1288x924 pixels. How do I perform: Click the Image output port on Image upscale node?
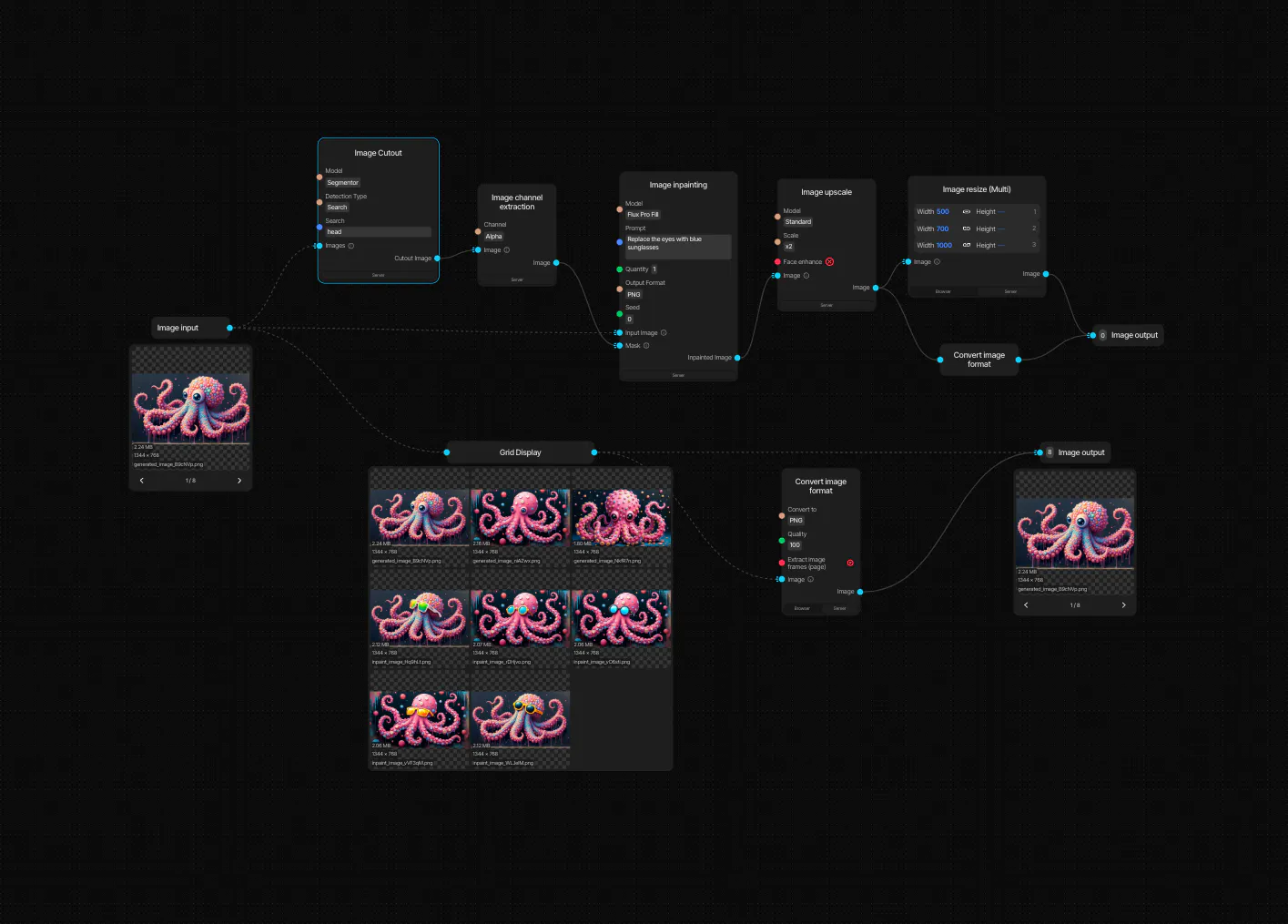[875, 287]
